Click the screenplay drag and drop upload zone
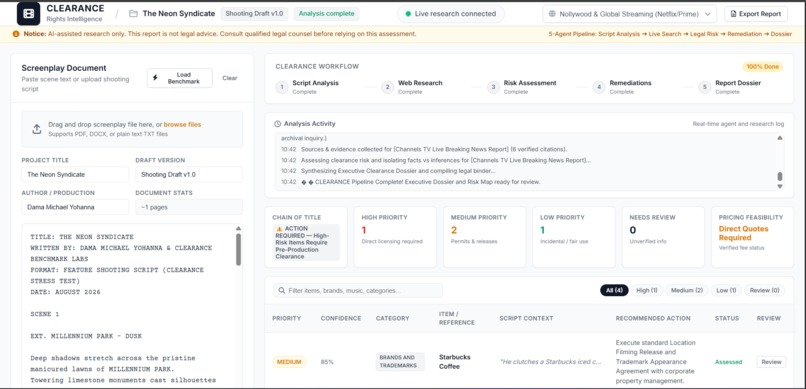This screenshot has width=806, height=389. 132,129
